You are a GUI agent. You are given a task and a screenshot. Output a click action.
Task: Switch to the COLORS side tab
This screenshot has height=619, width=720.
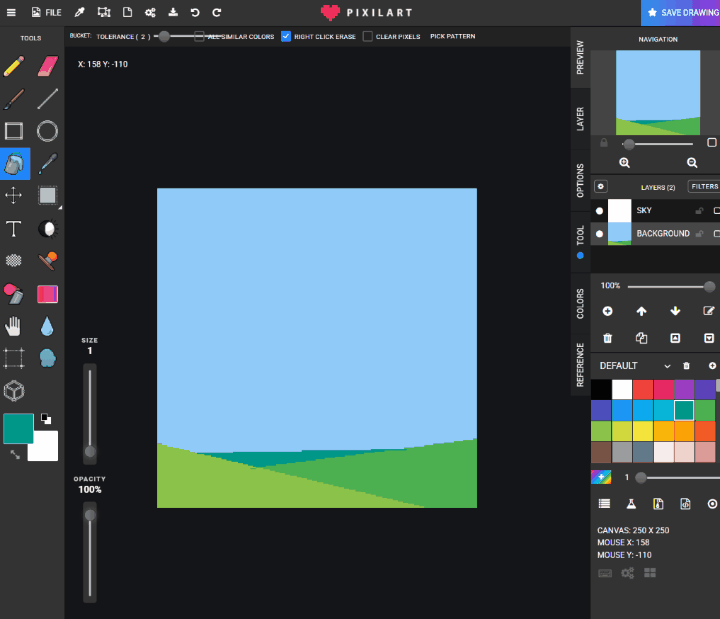click(x=580, y=304)
